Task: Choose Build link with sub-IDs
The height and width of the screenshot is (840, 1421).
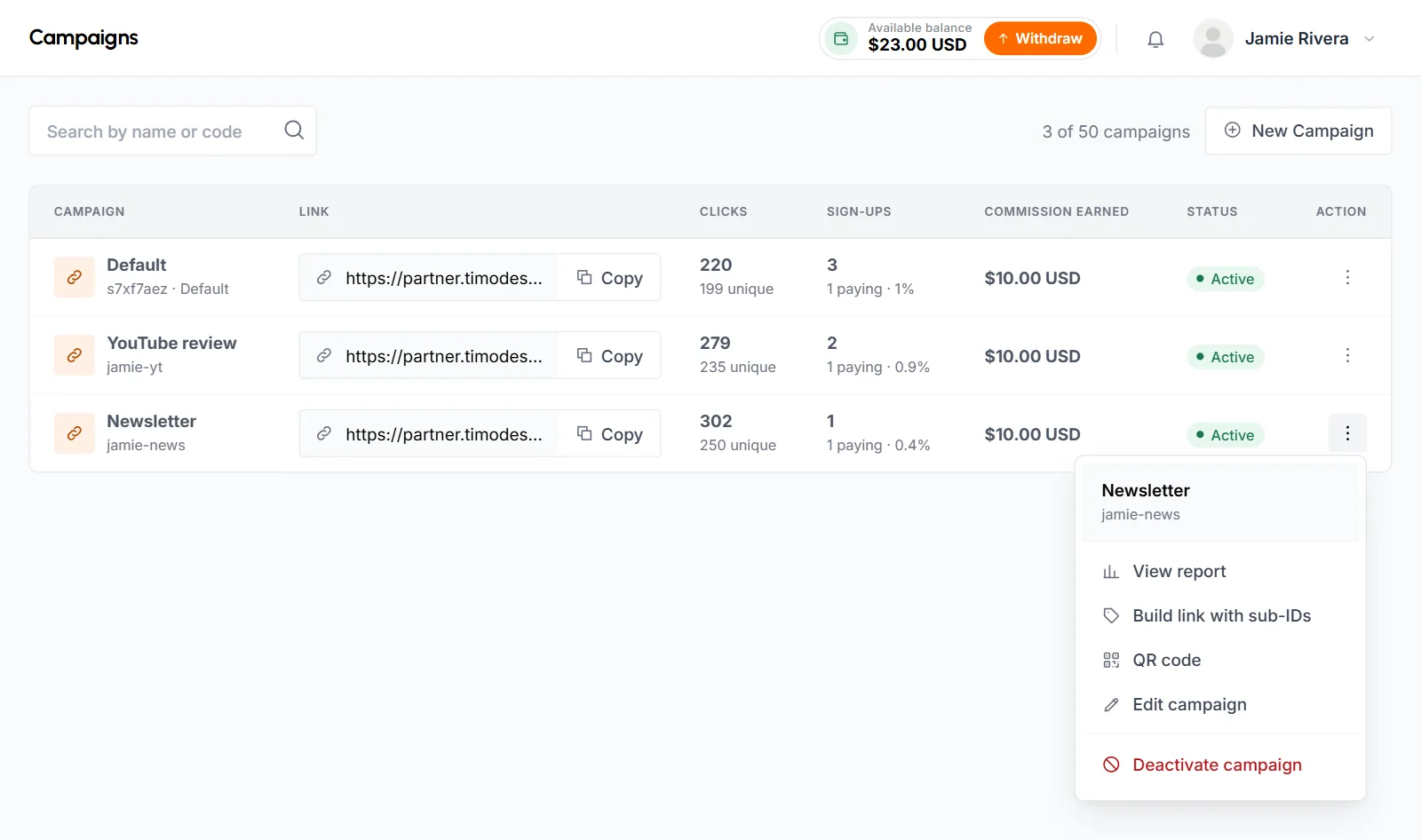Action: coord(1220,616)
